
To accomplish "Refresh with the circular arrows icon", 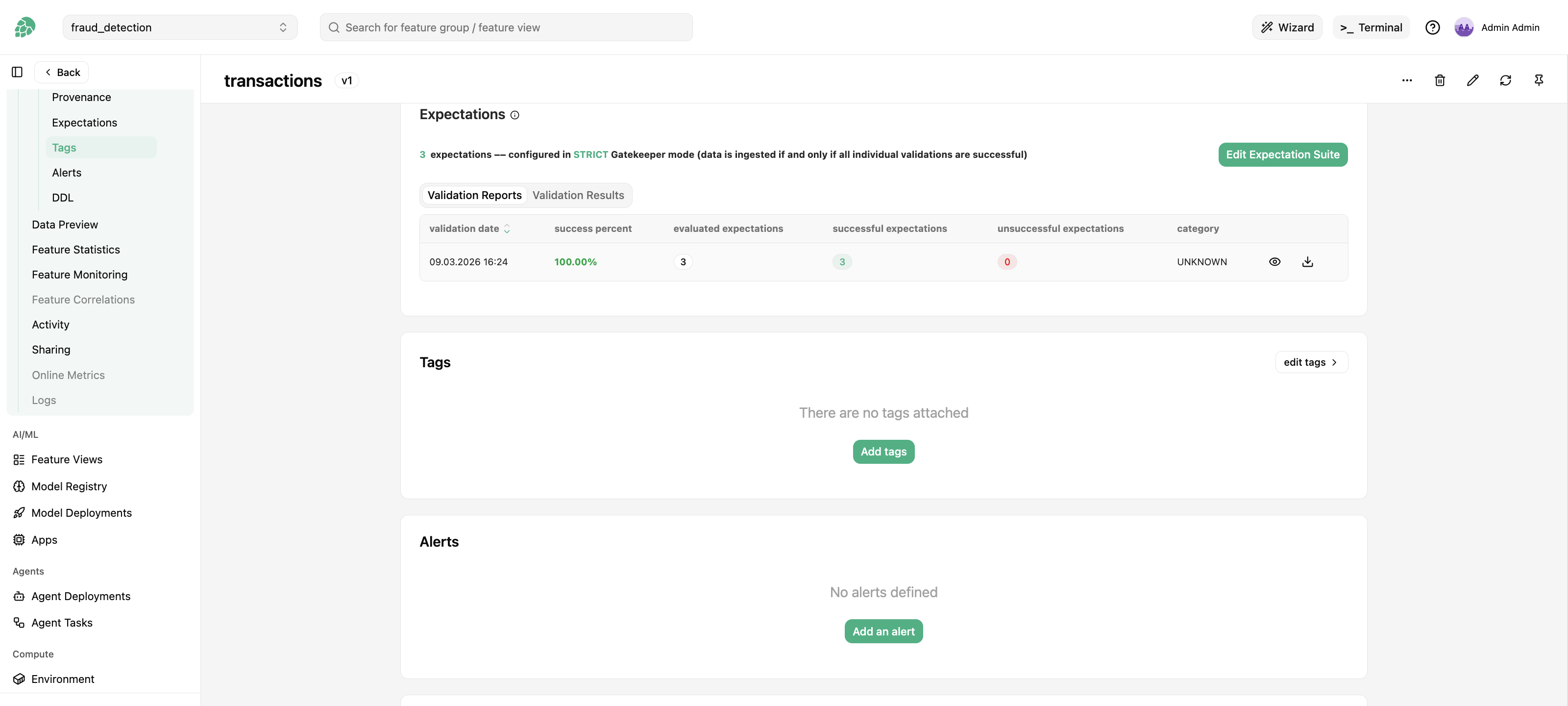I will tap(1505, 80).
